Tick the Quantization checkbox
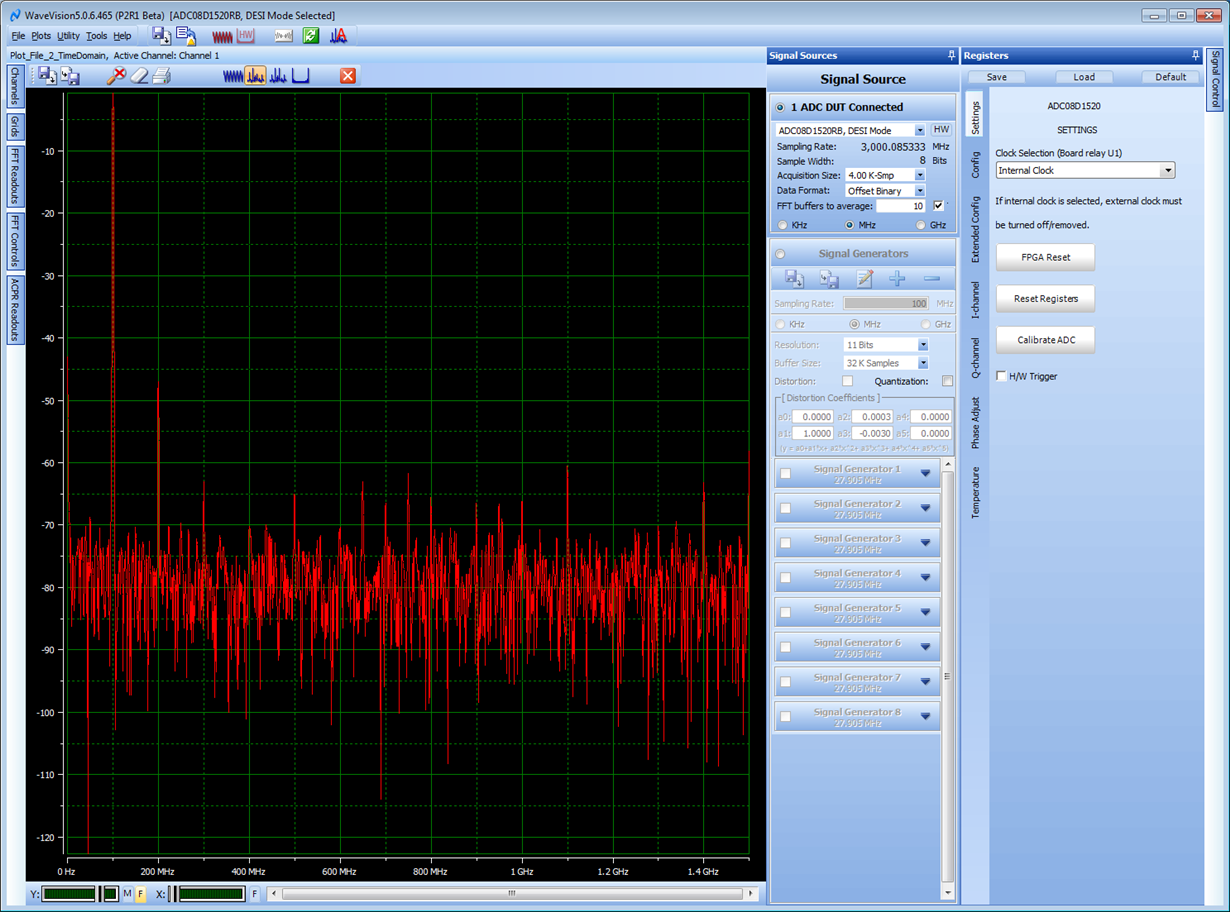Viewport: 1230px width, 912px height. [x=947, y=381]
